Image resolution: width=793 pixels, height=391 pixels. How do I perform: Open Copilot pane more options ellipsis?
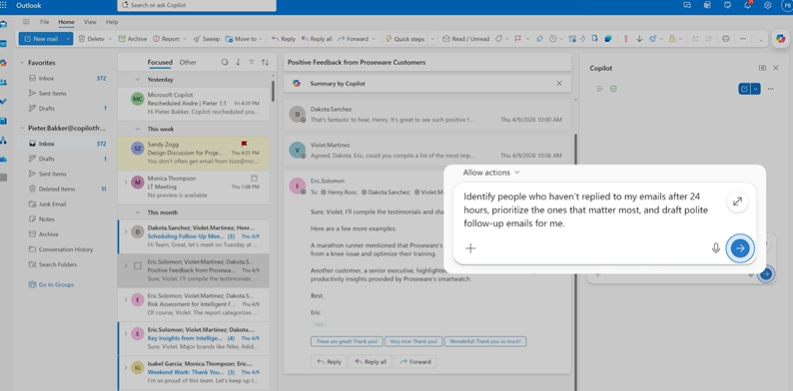770,89
